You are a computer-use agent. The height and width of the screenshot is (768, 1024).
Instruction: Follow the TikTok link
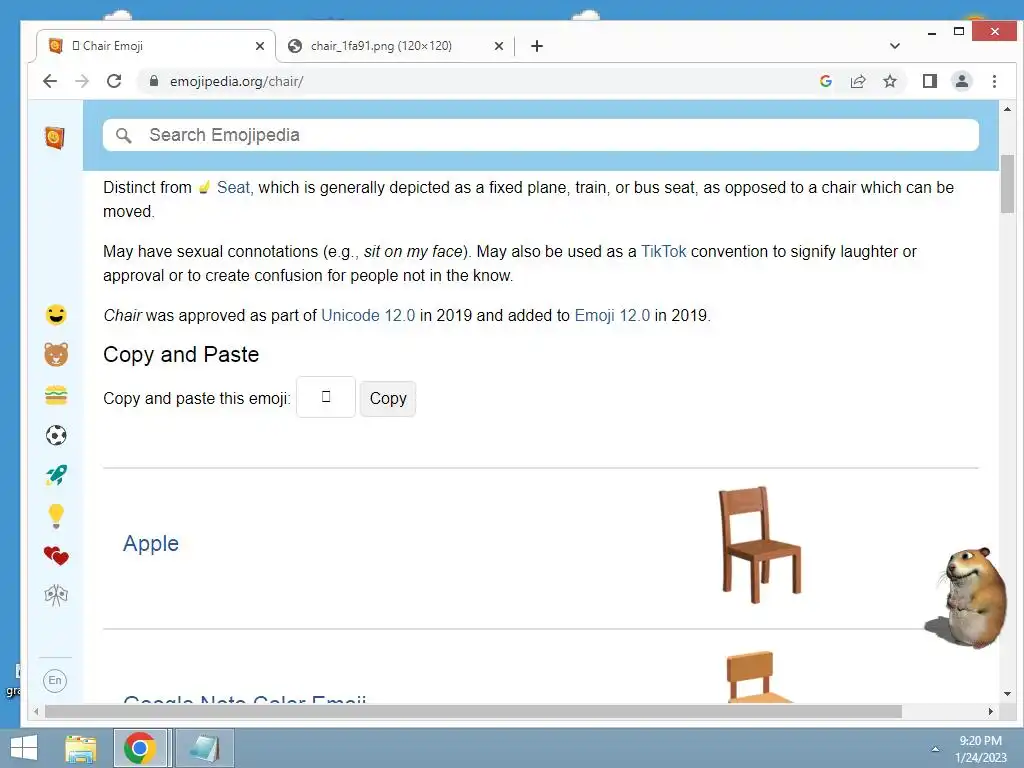(664, 251)
